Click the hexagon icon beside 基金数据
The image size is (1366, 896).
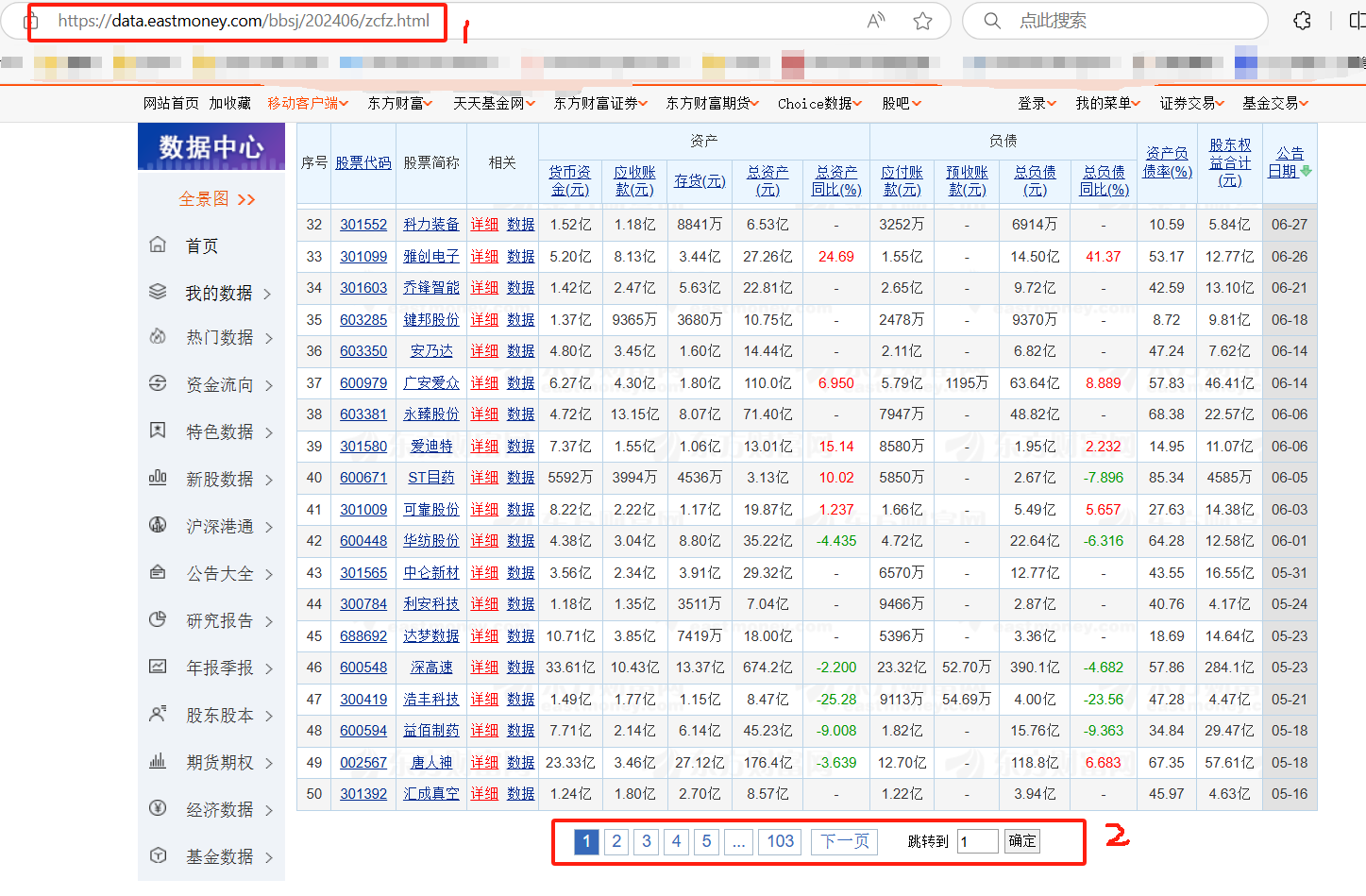pos(158,855)
